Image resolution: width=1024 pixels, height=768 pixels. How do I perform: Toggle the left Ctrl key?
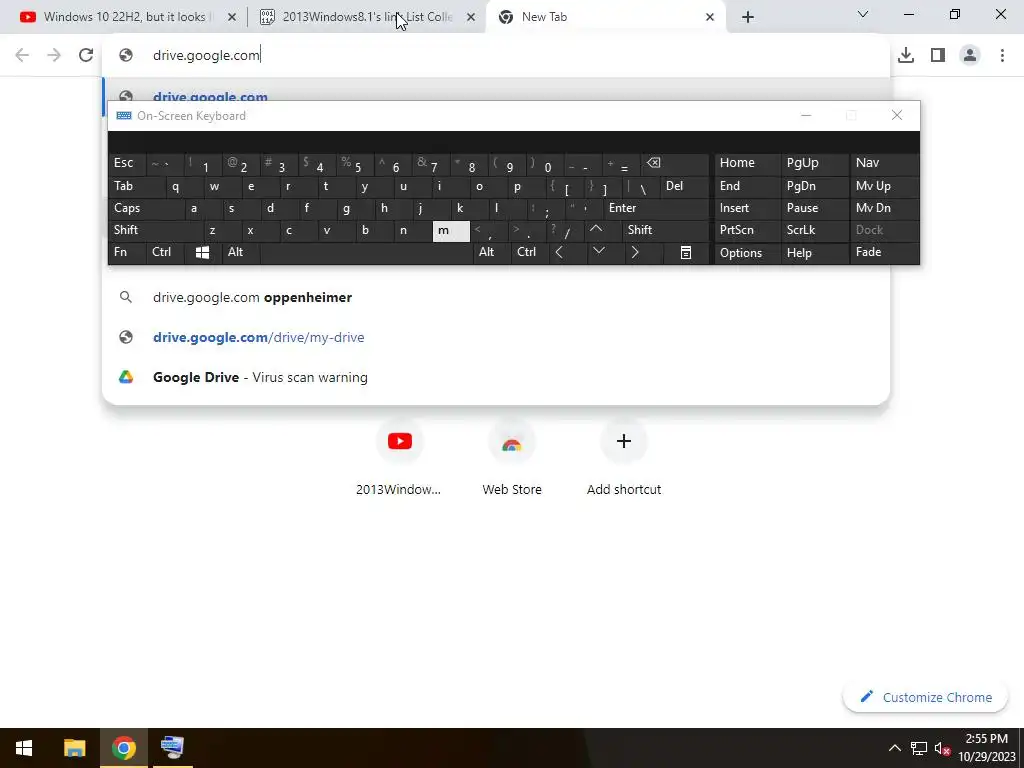click(x=165, y=252)
